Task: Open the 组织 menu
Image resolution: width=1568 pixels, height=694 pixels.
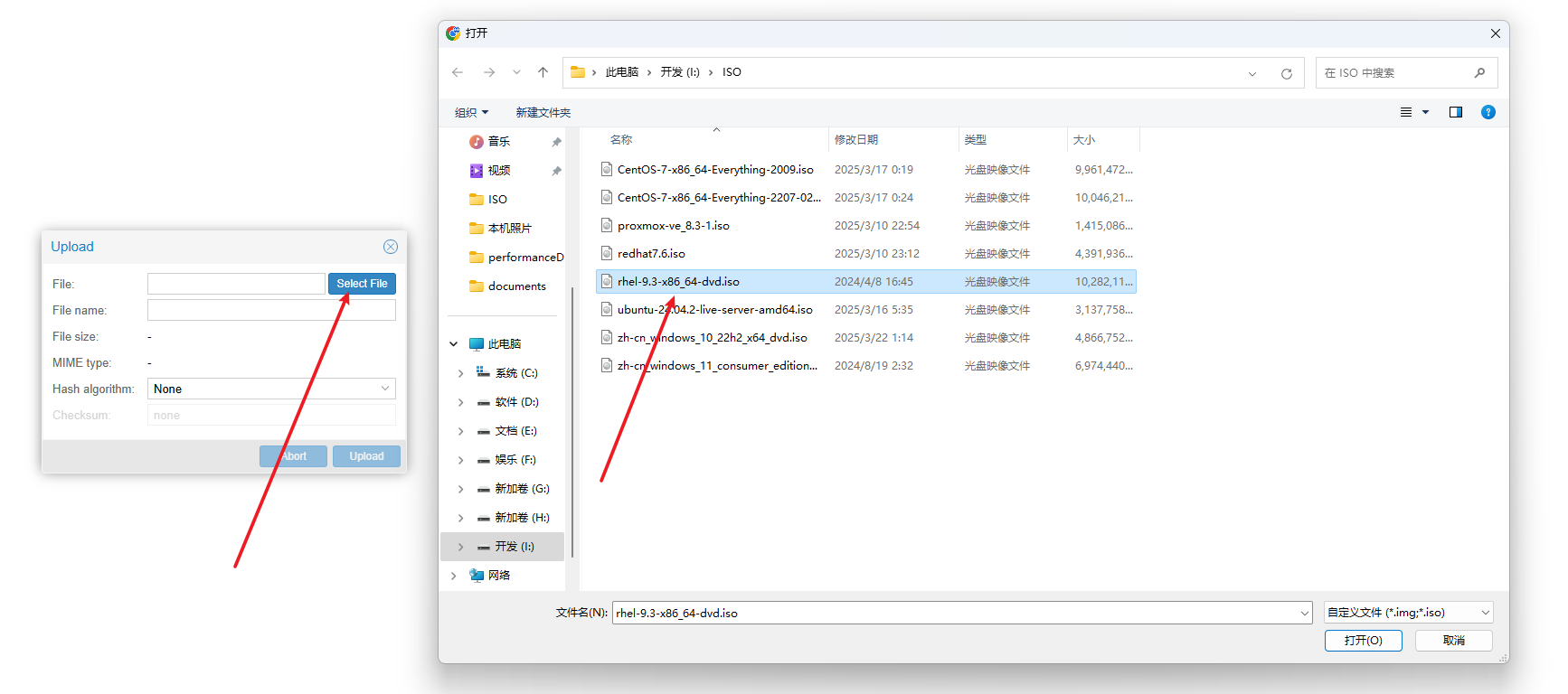Action: (x=471, y=113)
